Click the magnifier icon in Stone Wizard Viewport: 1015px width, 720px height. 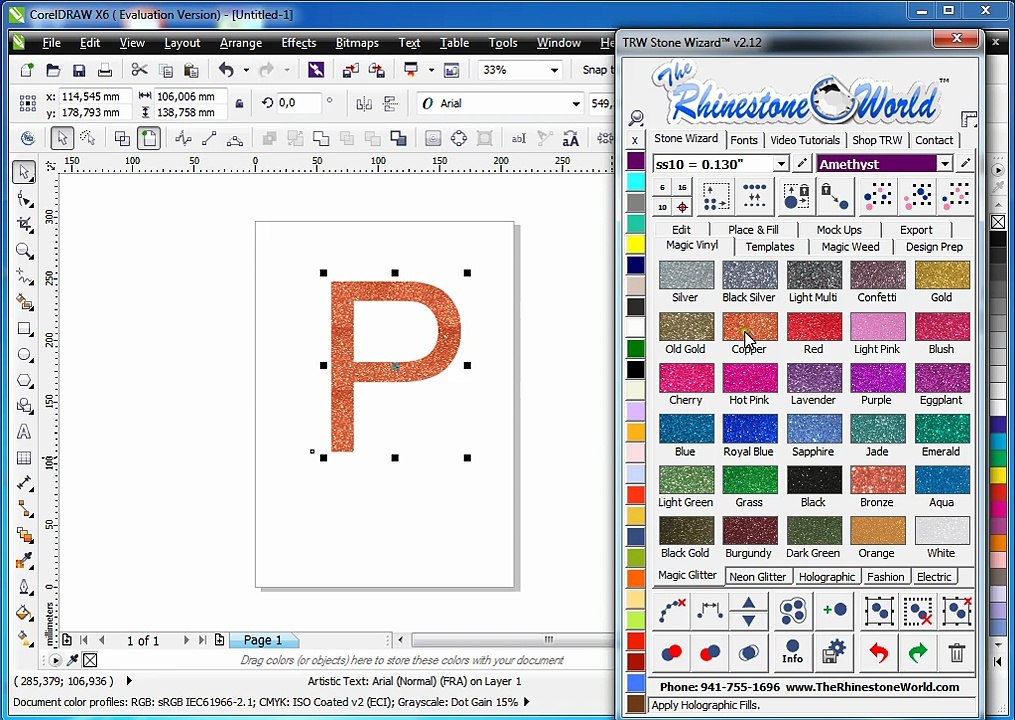point(636,117)
